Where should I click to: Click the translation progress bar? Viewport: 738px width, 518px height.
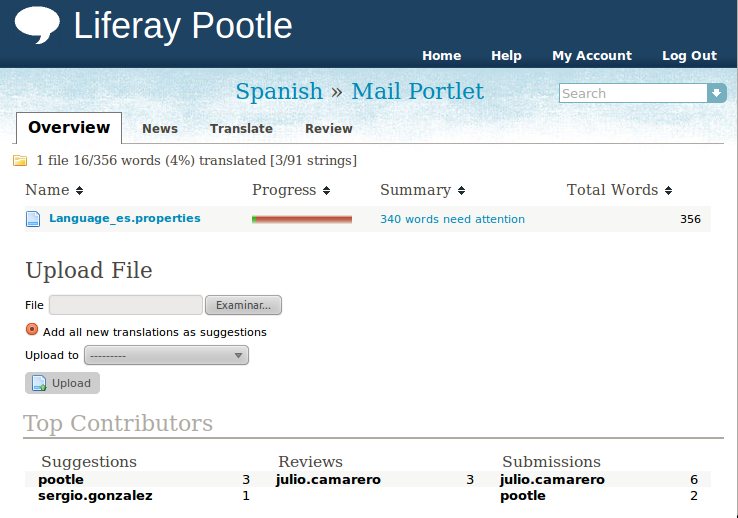point(302,219)
